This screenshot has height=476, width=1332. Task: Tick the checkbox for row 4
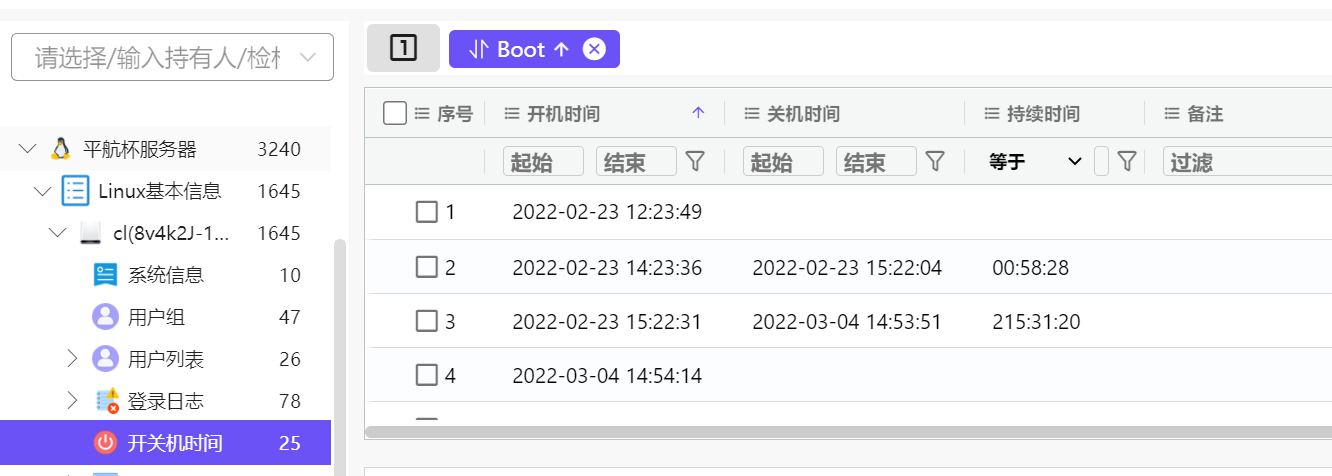point(427,375)
